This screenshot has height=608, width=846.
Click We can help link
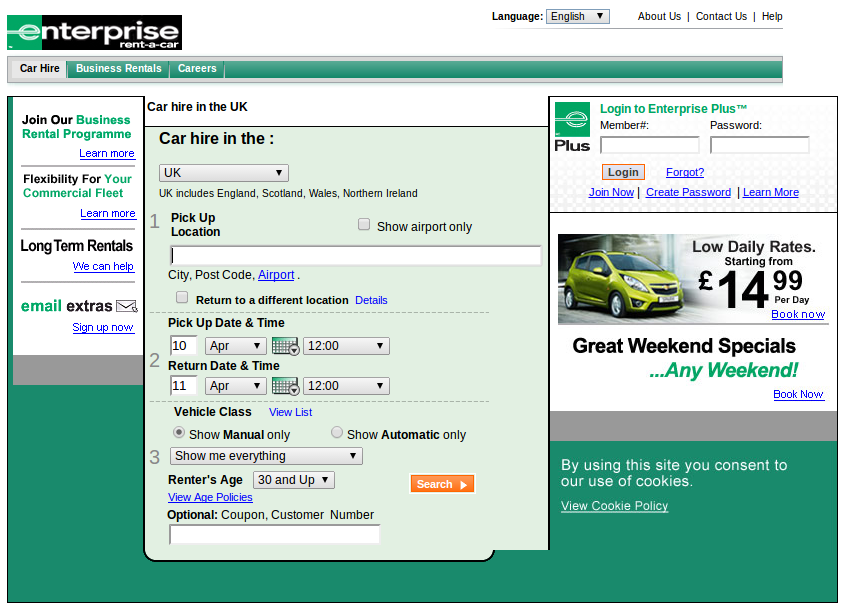pos(103,267)
